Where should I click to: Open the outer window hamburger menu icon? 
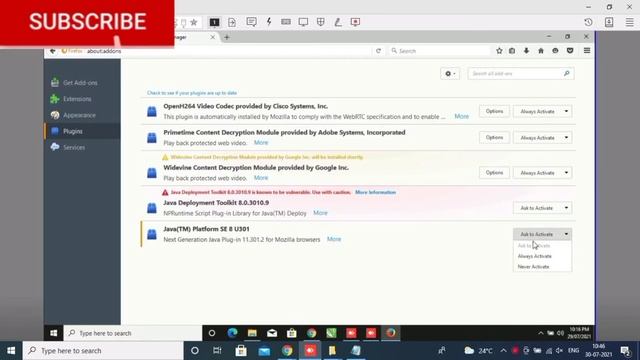(630, 22)
